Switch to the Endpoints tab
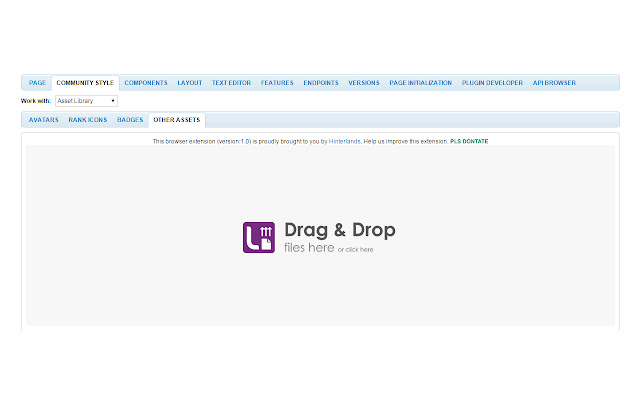The image size is (640, 400). [x=321, y=83]
